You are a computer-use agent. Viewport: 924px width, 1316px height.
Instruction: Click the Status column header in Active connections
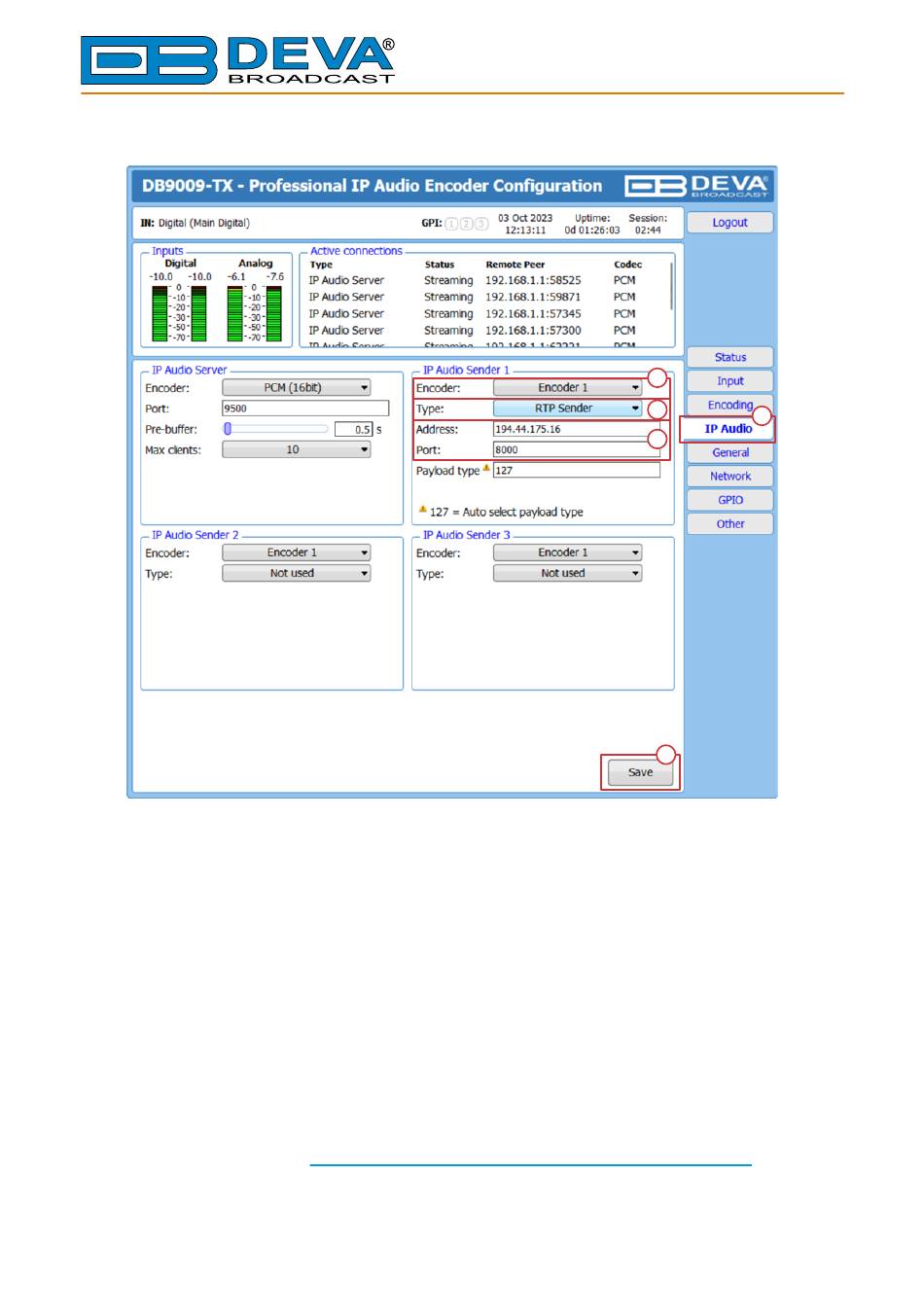click(440, 265)
